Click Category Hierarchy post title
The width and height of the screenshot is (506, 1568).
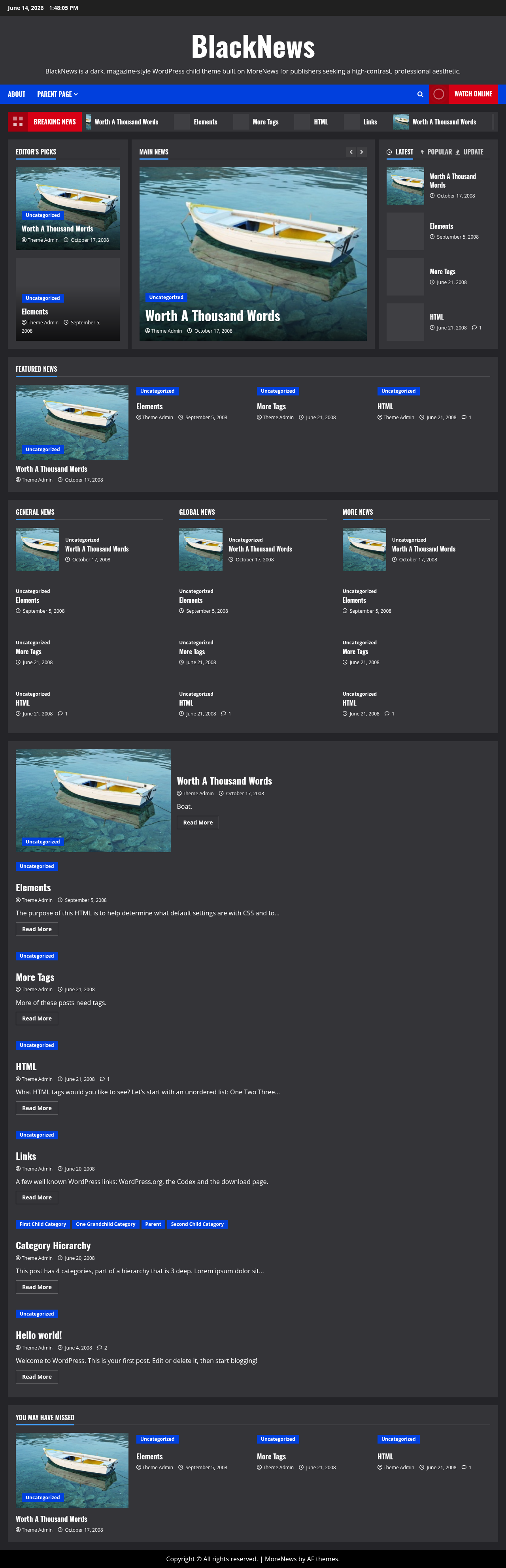point(53,1245)
